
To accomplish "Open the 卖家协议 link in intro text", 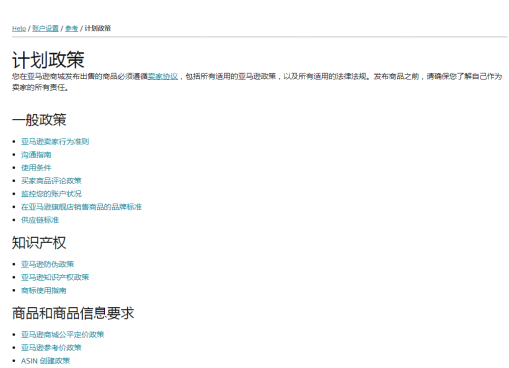I will (x=163, y=76).
